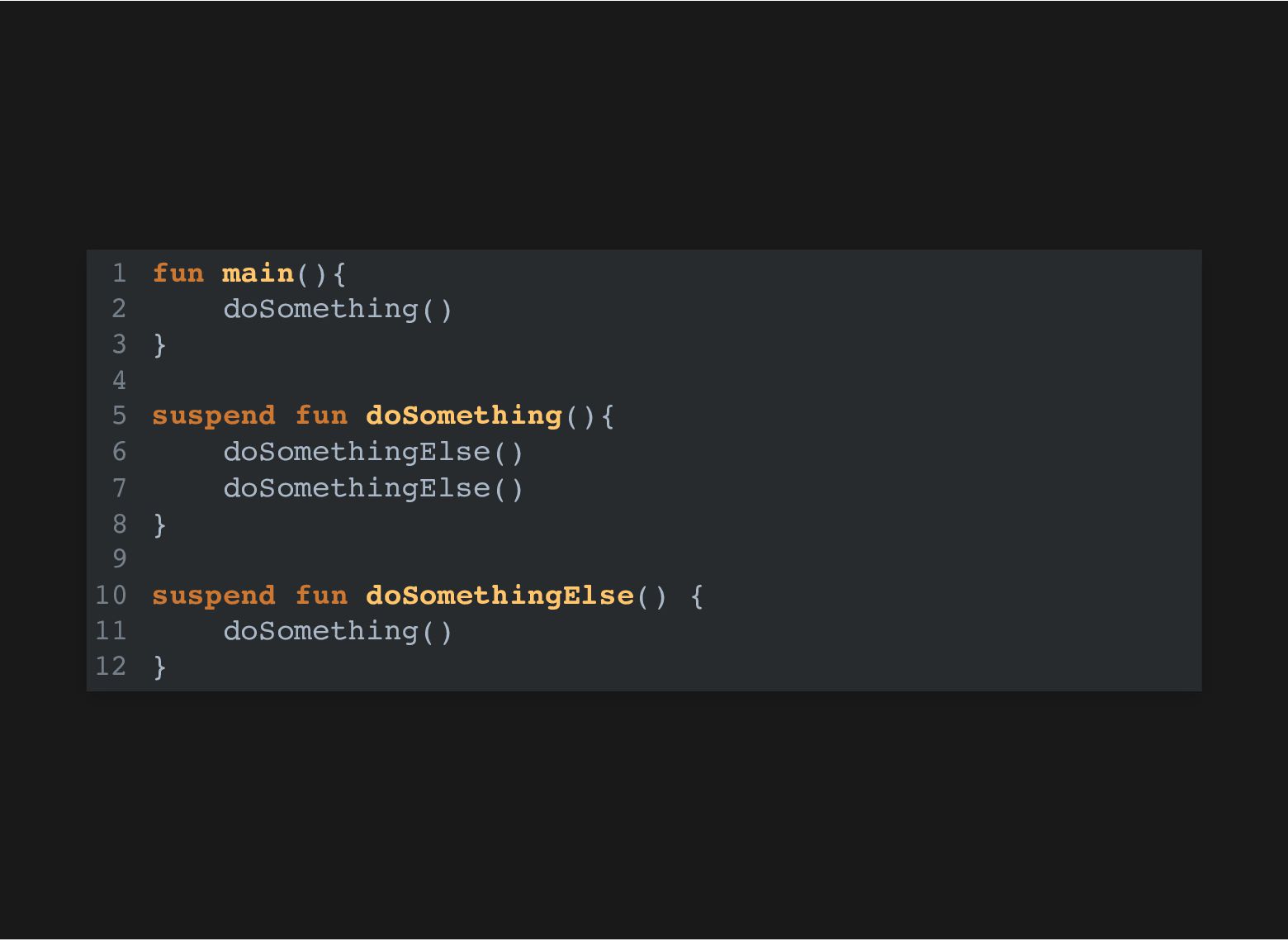Image resolution: width=1288 pixels, height=940 pixels.
Task: Click the closing brace on line 8
Action: click(x=160, y=524)
